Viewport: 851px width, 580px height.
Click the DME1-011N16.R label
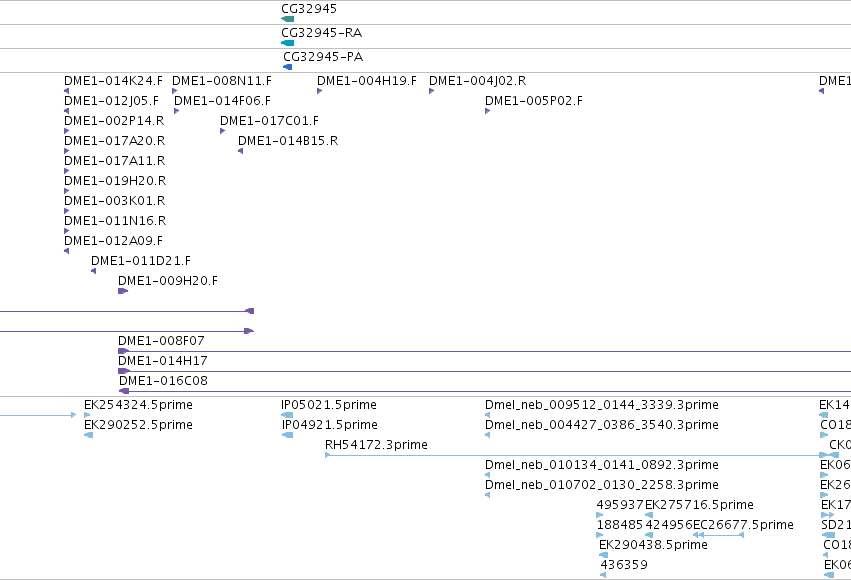click(x=115, y=221)
